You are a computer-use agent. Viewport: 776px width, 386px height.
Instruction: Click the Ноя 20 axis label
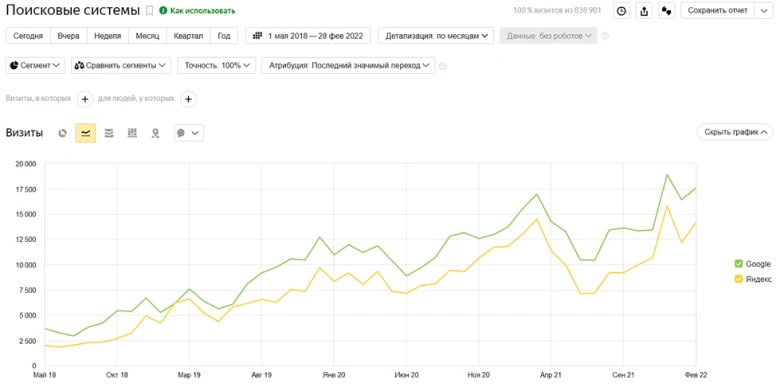tap(479, 375)
